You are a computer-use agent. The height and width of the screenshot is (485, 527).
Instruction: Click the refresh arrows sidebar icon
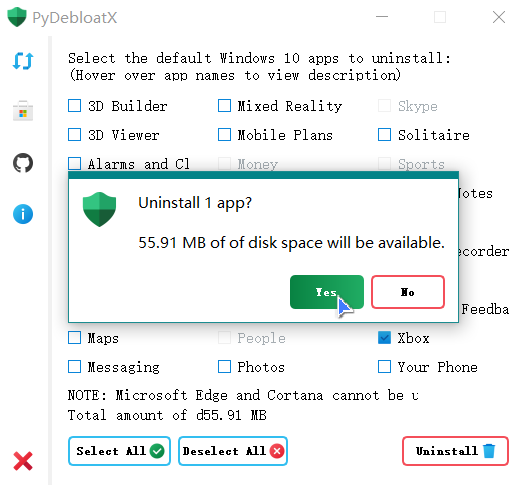[x=23, y=61]
